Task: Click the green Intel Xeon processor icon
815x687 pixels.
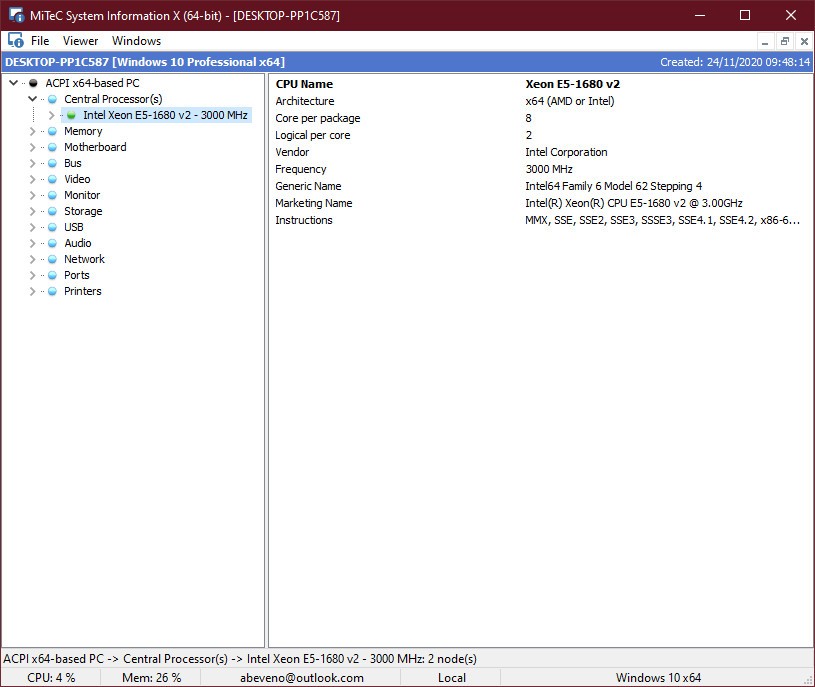Action: click(71, 115)
